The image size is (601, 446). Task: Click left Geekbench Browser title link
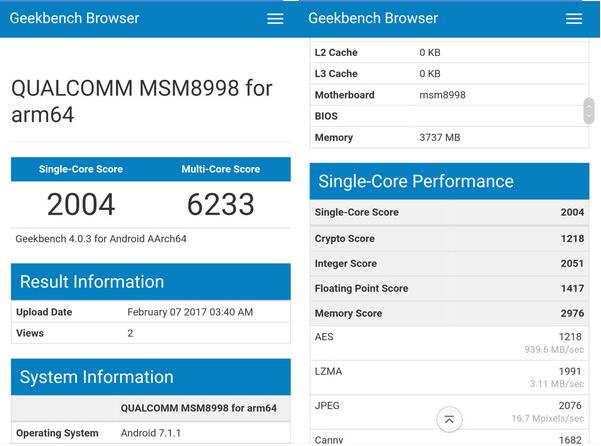coord(74,18)
